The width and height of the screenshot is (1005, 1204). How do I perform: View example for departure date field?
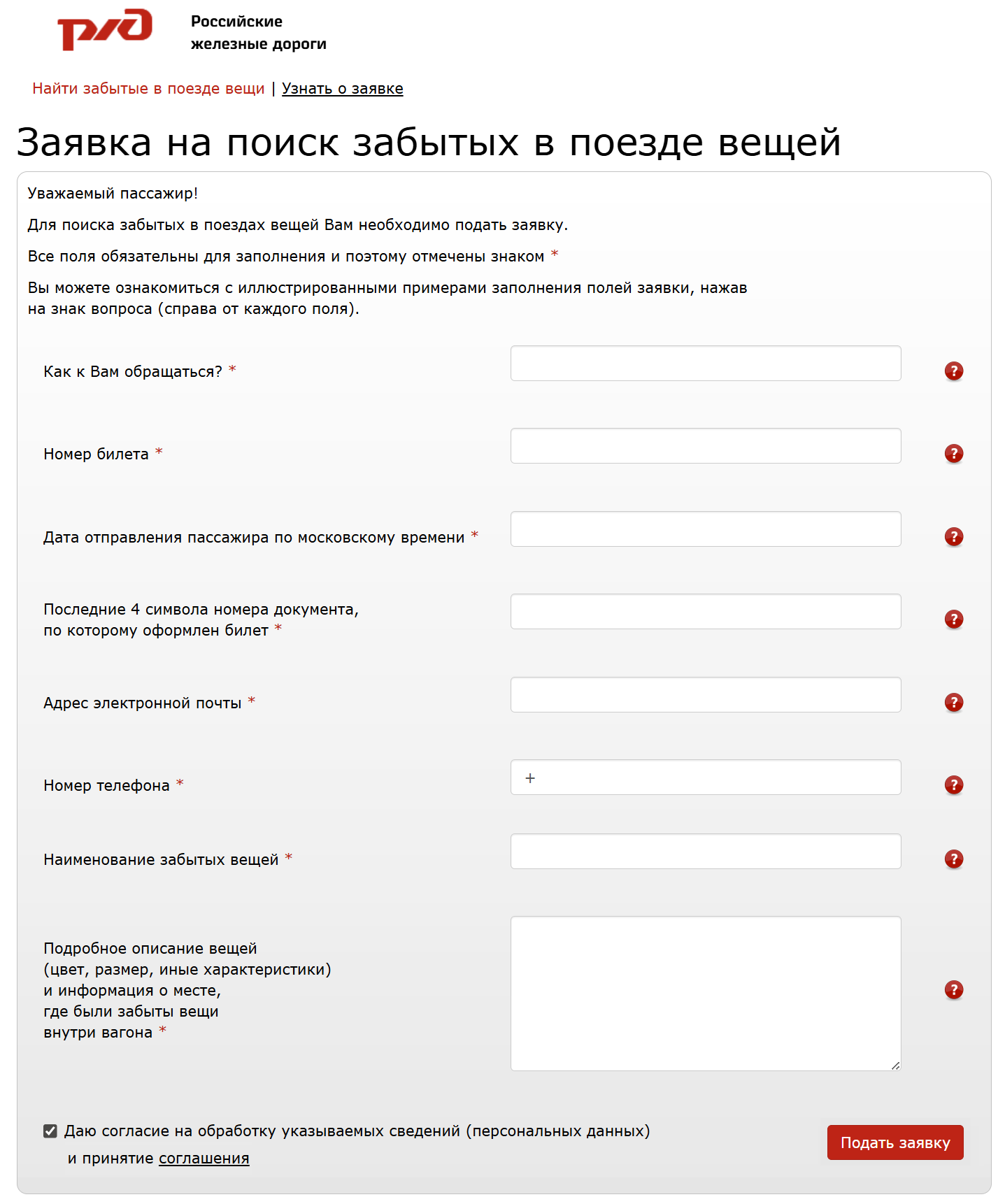click(953, 536)
